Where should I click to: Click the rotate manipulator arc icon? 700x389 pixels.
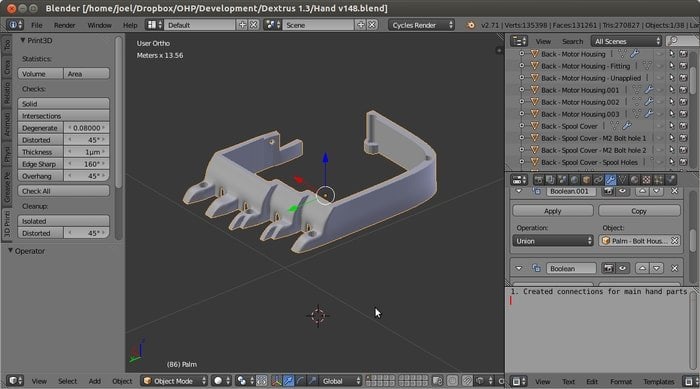pos(300,381)
